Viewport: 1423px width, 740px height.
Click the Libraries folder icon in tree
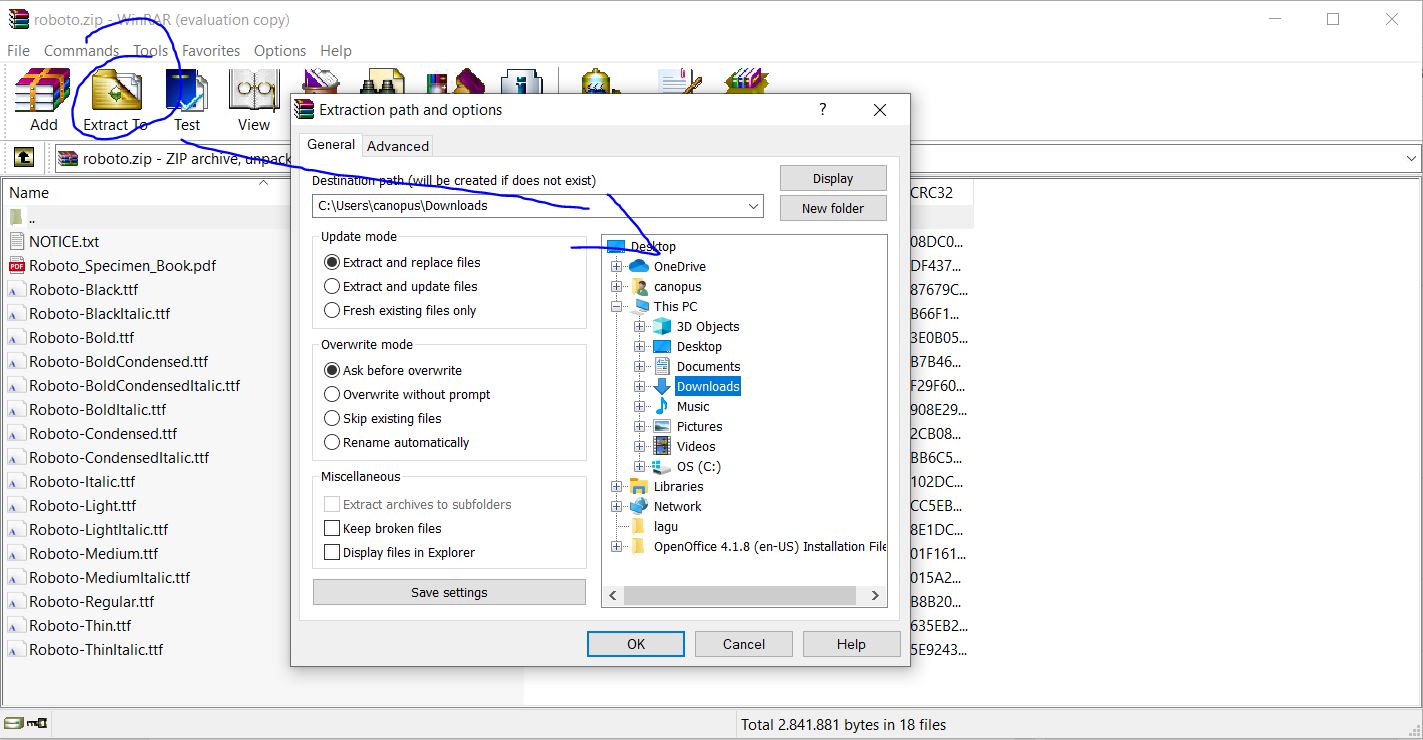coord(639,487)
